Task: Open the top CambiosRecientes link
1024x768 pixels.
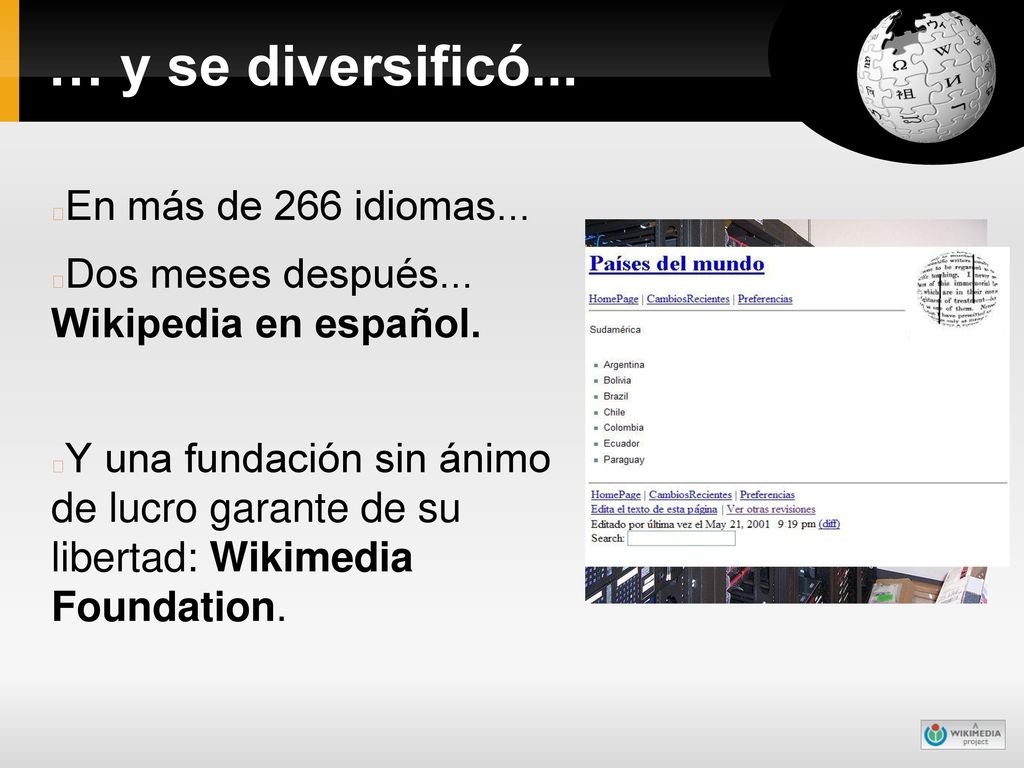Action: (688, 299)
